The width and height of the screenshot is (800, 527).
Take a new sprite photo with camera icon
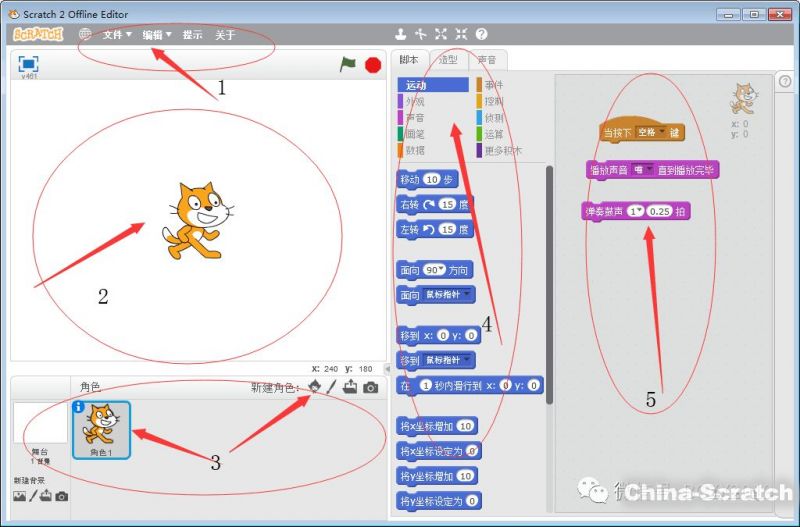pos(371,387)
